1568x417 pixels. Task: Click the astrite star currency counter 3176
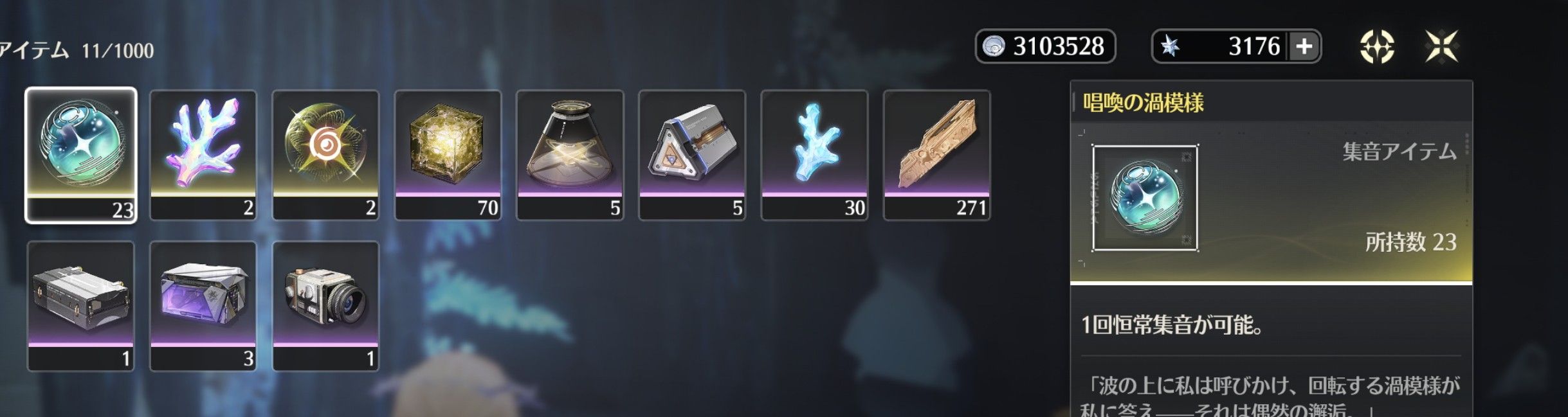pyautogui.click(x=1235, y=46)
